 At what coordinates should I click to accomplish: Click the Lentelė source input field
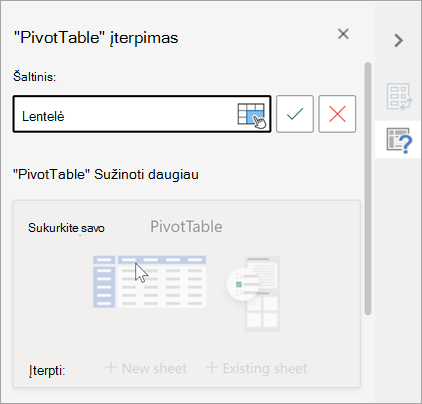142,114
